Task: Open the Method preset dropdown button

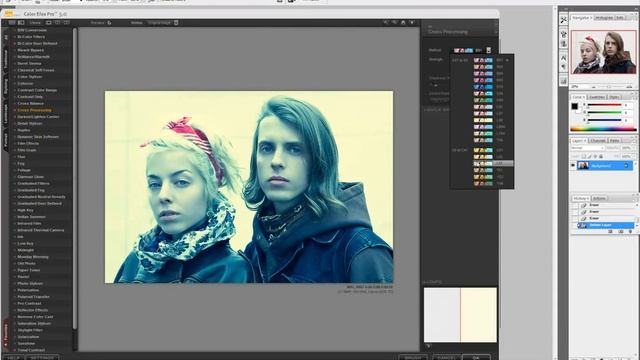Action: point(488,50)
